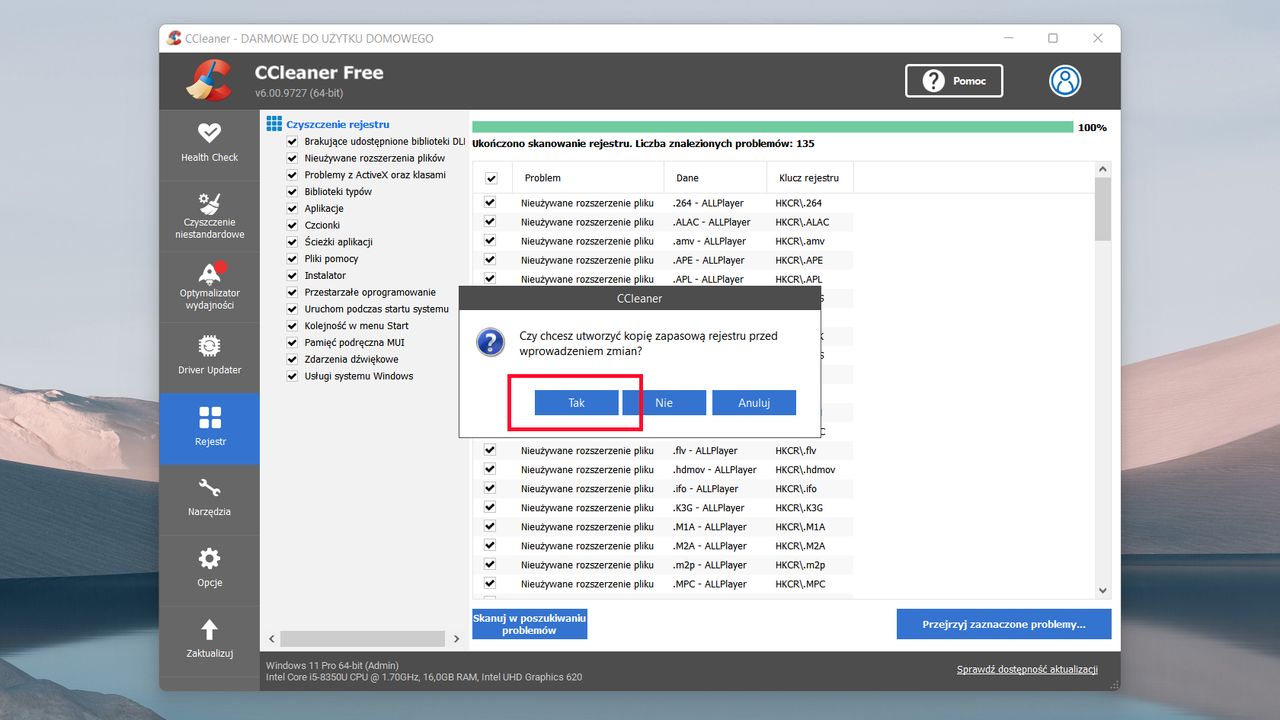Uncheck Przestarzałe oprogramowanie in the registry list
This screenshot has height=720, width=1280.
tap(291, 292)
